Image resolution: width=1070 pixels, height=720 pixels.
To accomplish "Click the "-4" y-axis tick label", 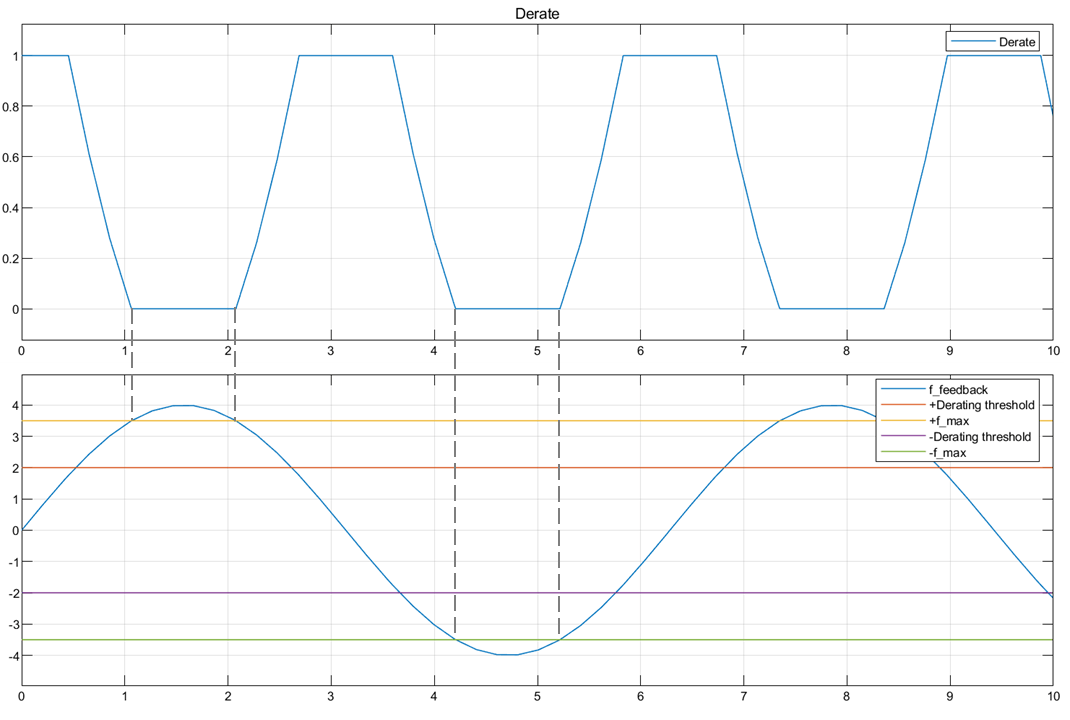I will click(x=13, y=656).
